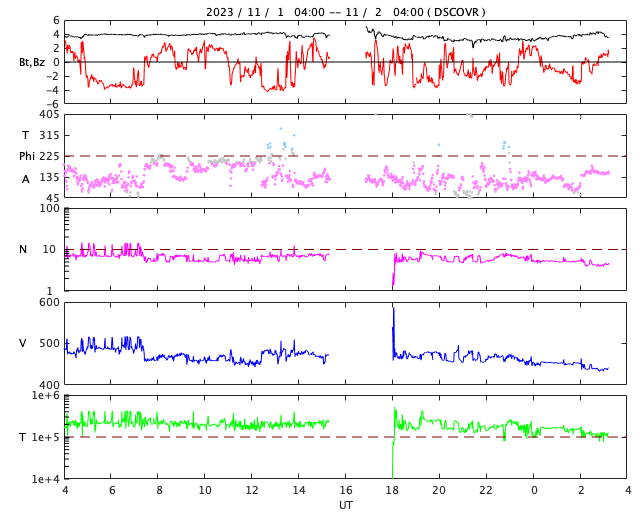Click the 1e+5 temperature tick label
Image resolution: width=640 pixels, height=512 pixels.
point(45,437)
